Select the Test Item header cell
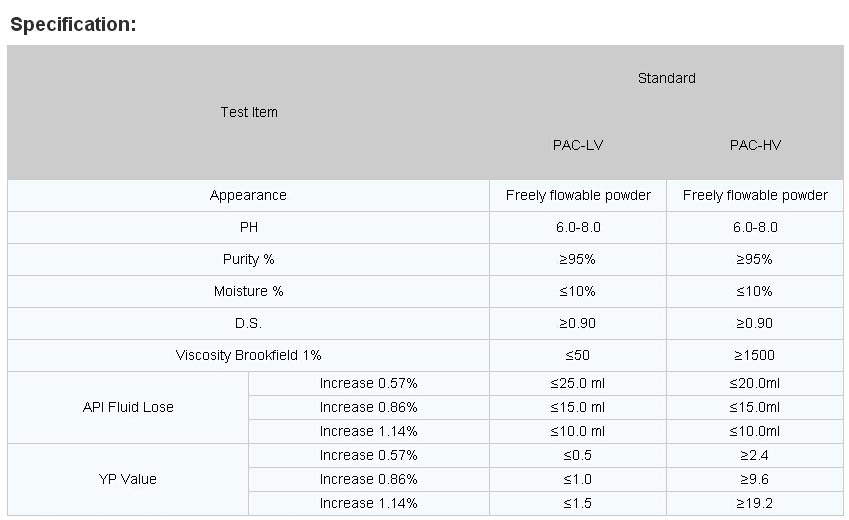Image resolution: width=849 pixels, height=520 pixels. coord(249,112)
